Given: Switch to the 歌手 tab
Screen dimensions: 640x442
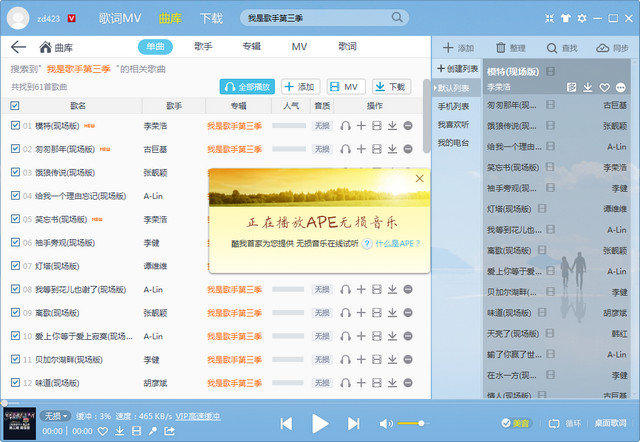Looking at the screenshot, I should pos(203,47).
